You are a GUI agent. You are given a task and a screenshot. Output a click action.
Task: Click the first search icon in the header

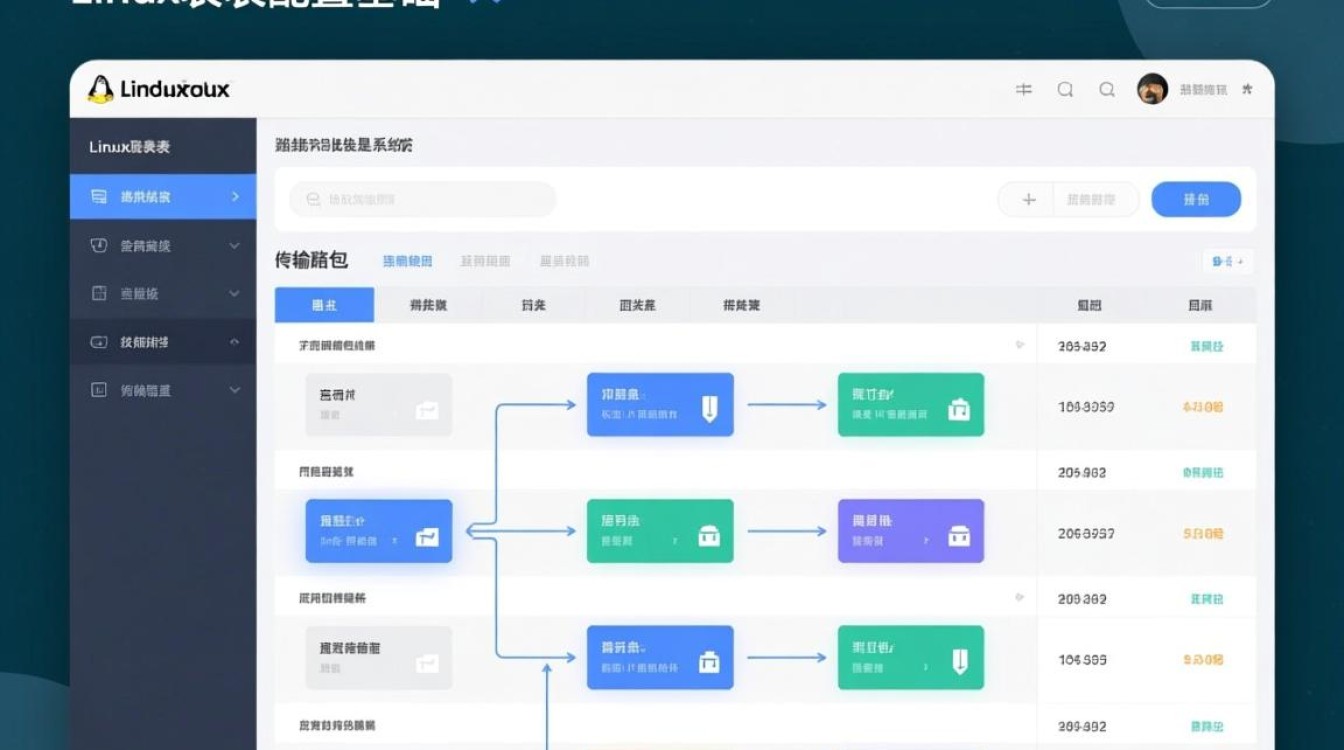tap(1064, 89)
